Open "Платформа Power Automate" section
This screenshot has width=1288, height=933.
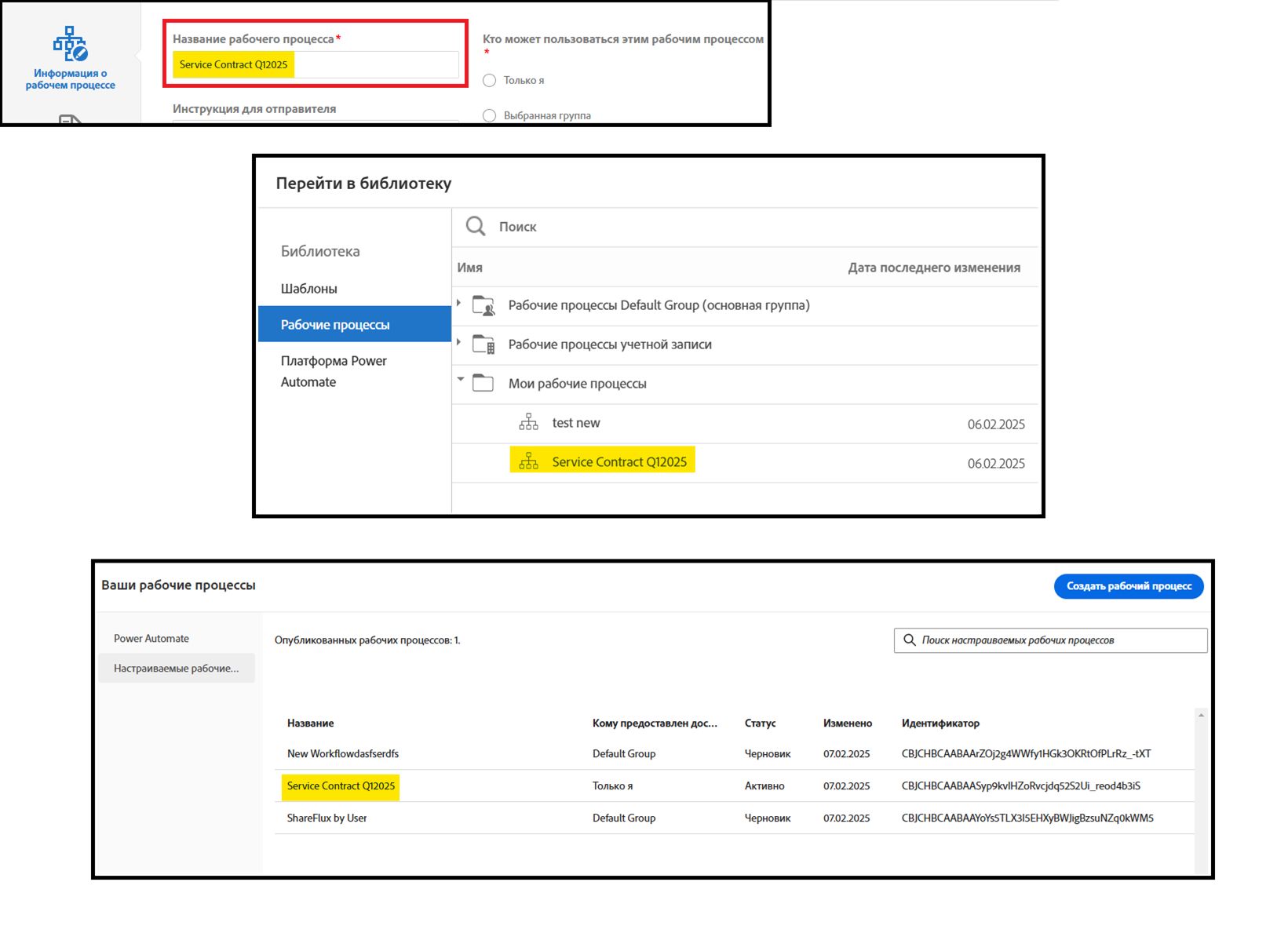(x=334, y=371)
